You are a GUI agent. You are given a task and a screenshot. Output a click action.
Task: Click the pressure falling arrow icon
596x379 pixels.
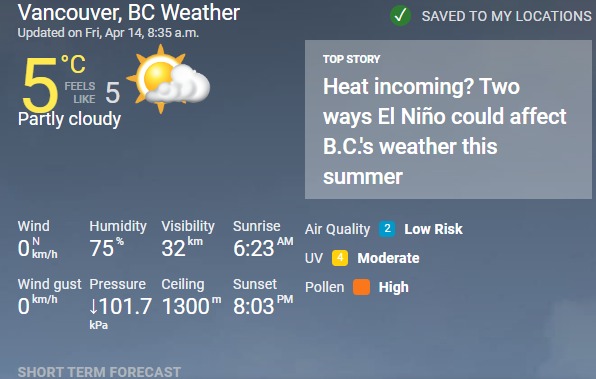[x=94, y=306]
